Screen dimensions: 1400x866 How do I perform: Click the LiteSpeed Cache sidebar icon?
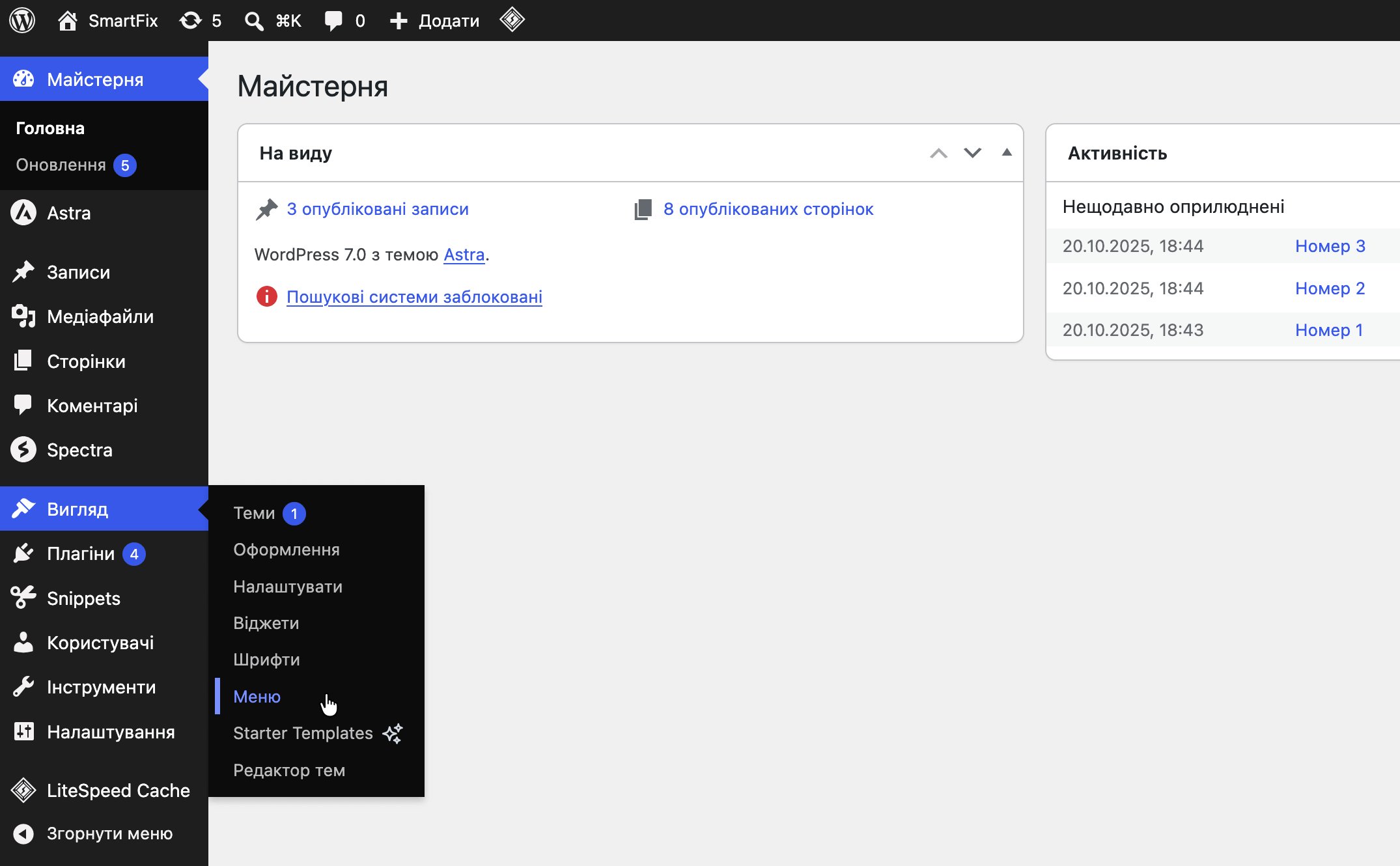[x=23, y=790]
